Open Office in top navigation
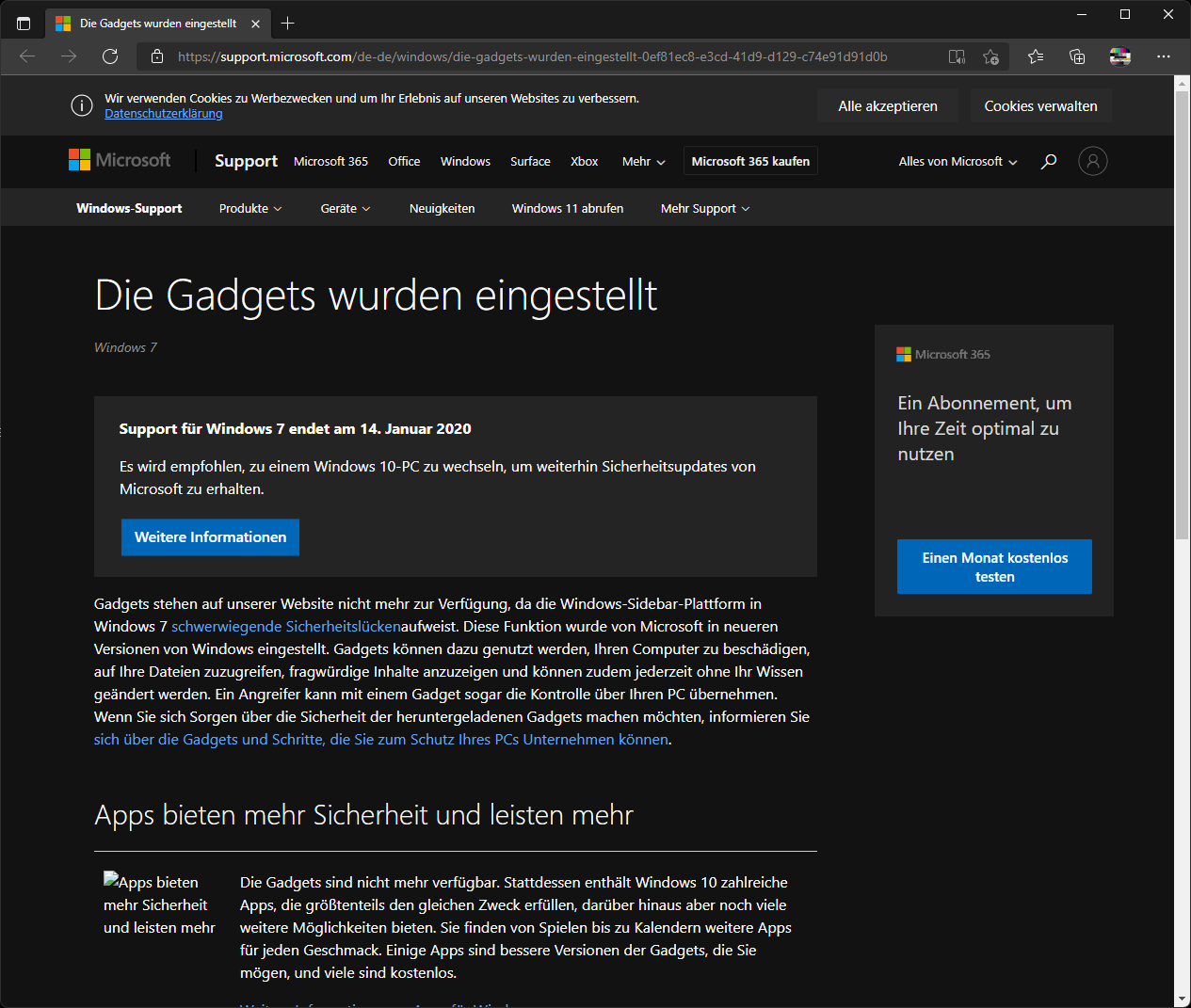The image size is (1191, 1008). pos(404,162)
